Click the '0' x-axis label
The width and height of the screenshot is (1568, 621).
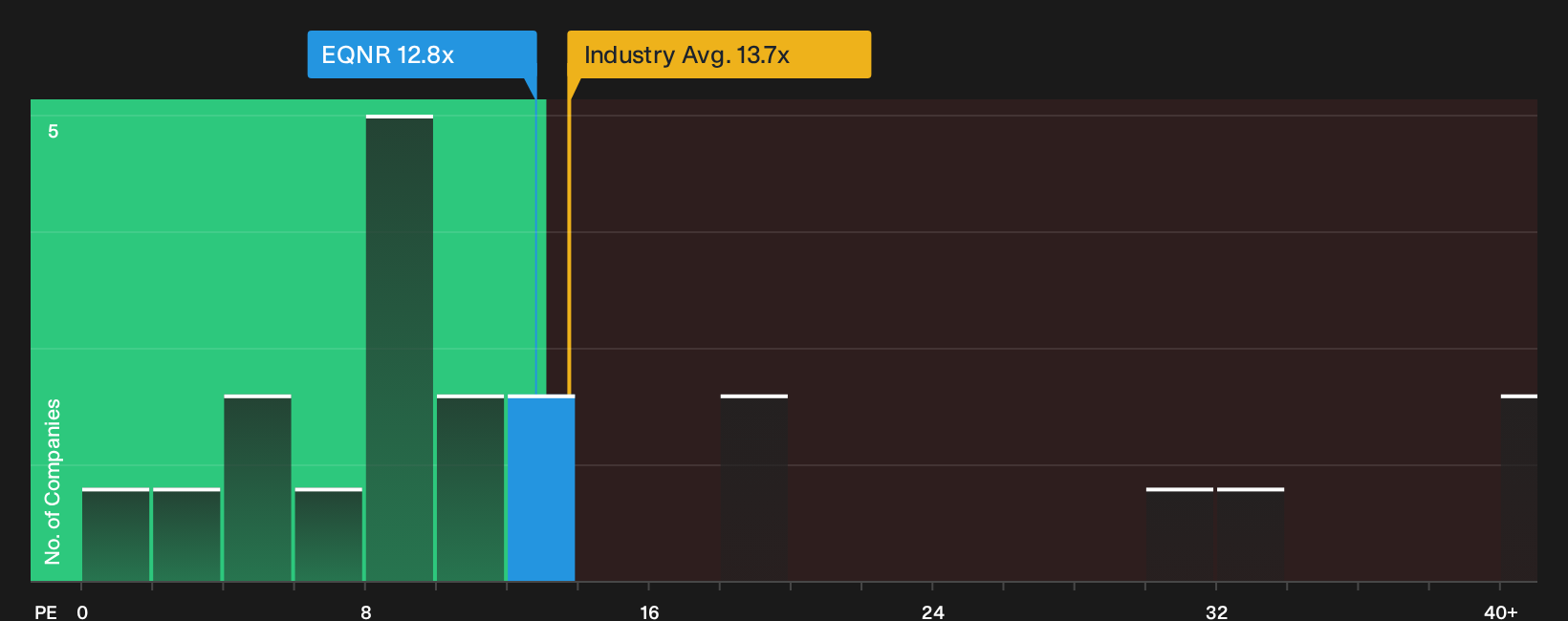click(x=82, y=611)
